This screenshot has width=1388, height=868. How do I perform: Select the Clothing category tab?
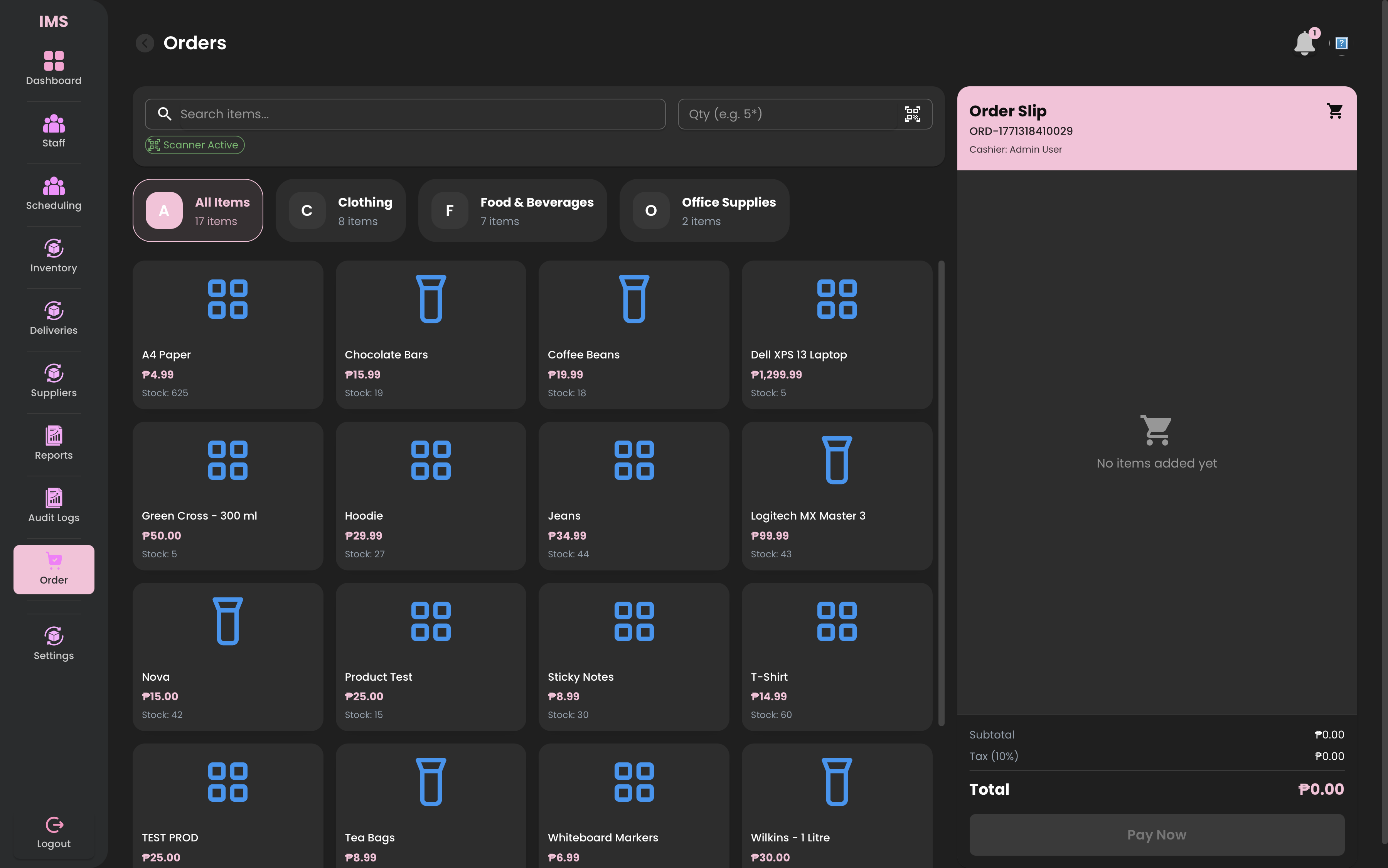click(x=340, y=211)
